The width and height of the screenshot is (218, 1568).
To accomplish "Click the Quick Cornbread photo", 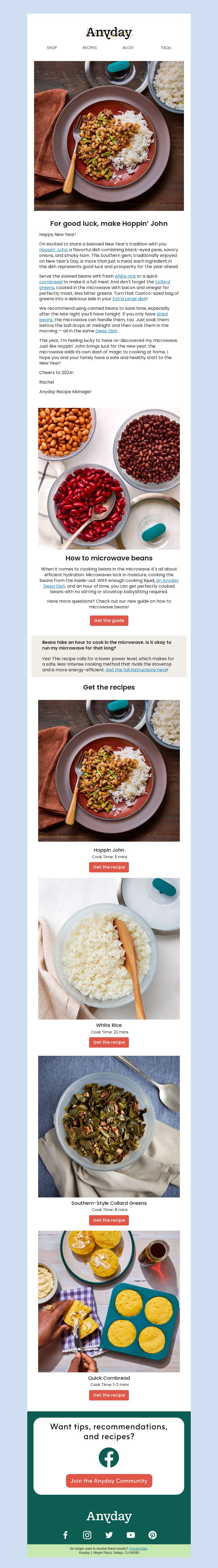I will (109, 1302).
